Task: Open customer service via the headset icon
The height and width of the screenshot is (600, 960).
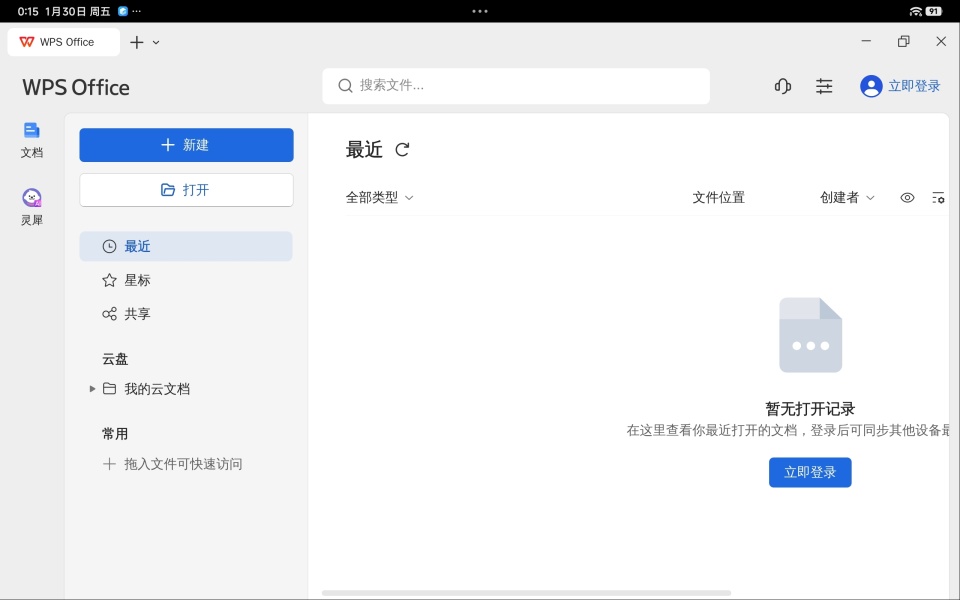Action: point(782,86)
